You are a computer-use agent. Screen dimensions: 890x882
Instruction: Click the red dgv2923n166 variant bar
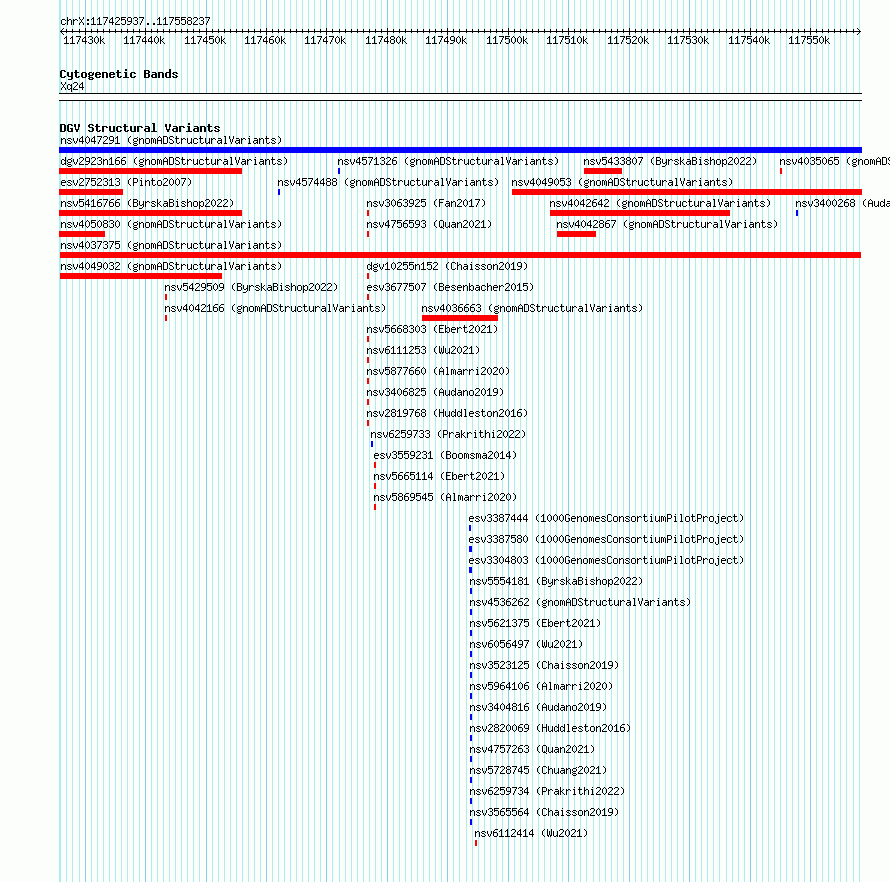tap(150, 171)
